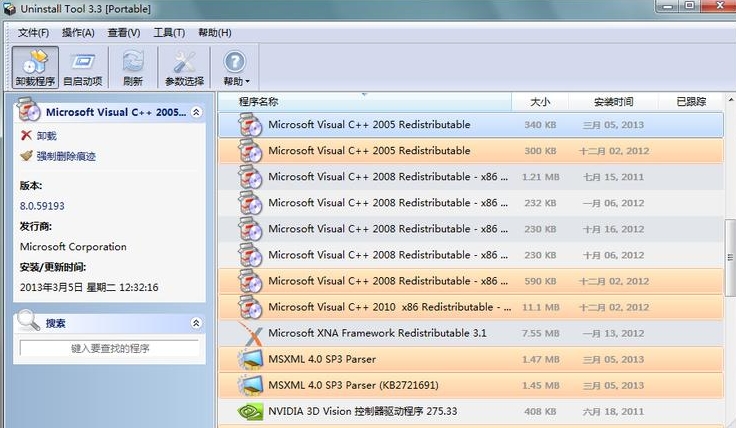Click icon of MSXML 4.0 SP3 Parser 1.47 MB
Viewport: 736px width, 428px height.
point(250,359)
